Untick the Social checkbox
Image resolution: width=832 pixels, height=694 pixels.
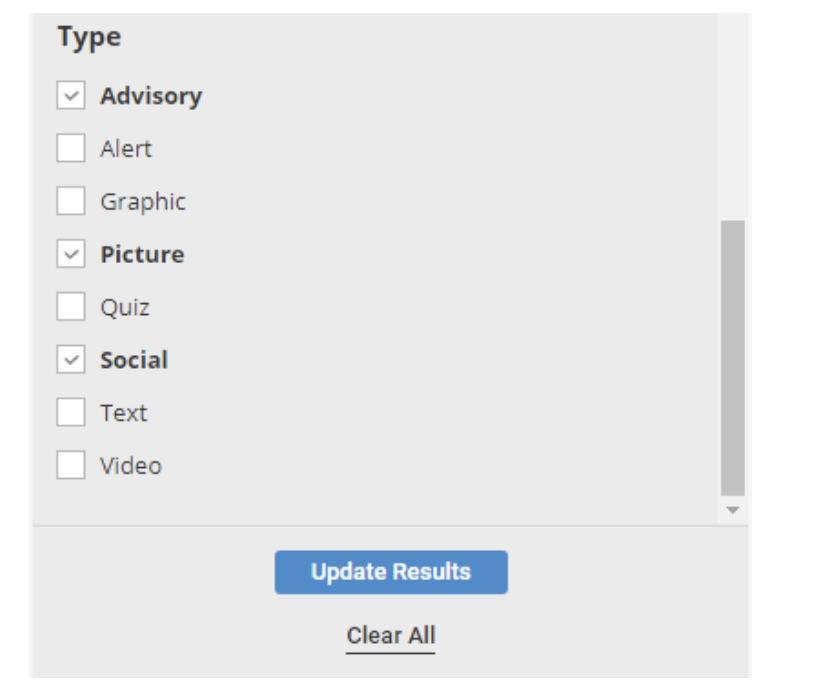click(71, 360)
